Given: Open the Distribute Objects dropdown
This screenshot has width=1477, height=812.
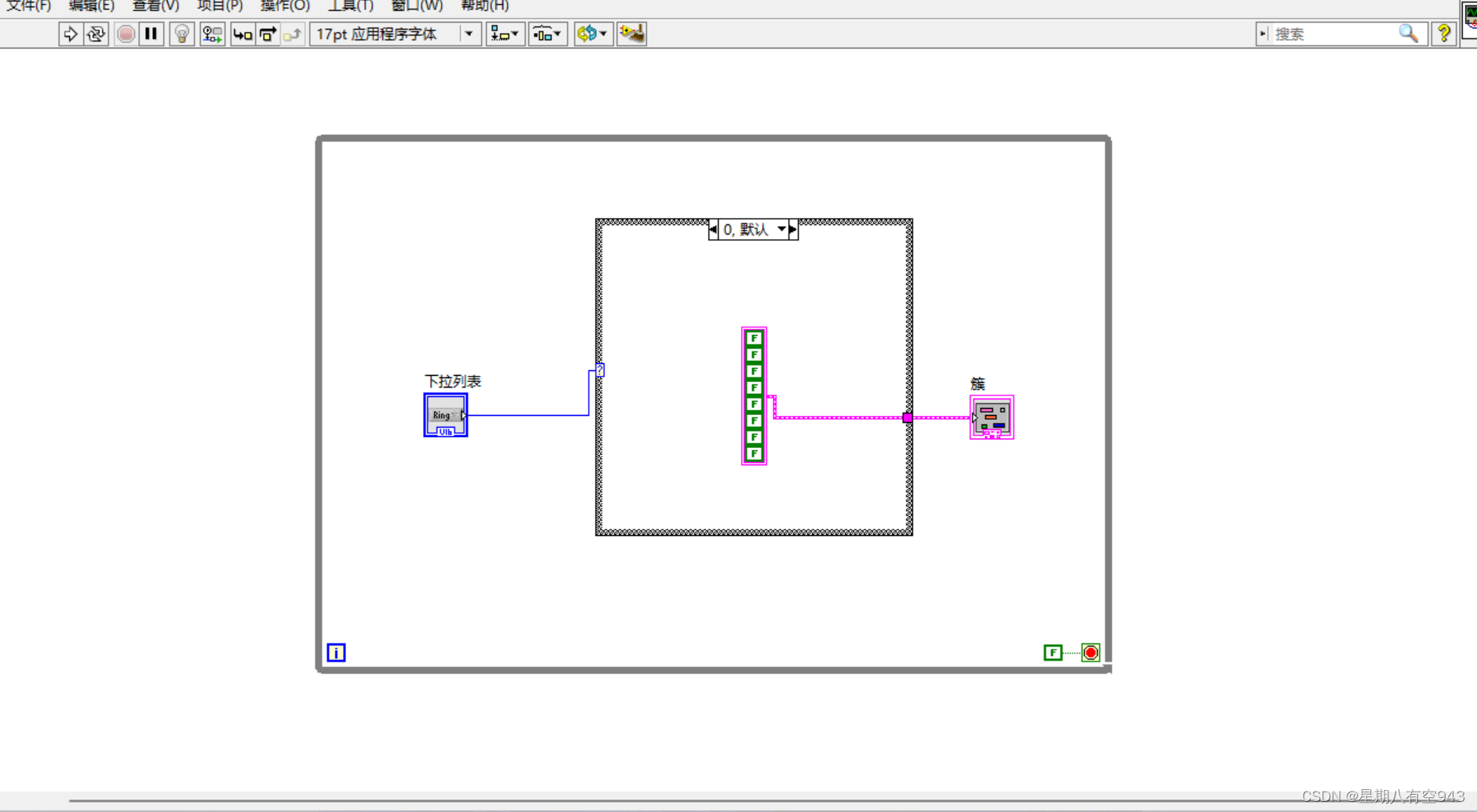Looking at the screenshot, I should [x=548, y=34].
